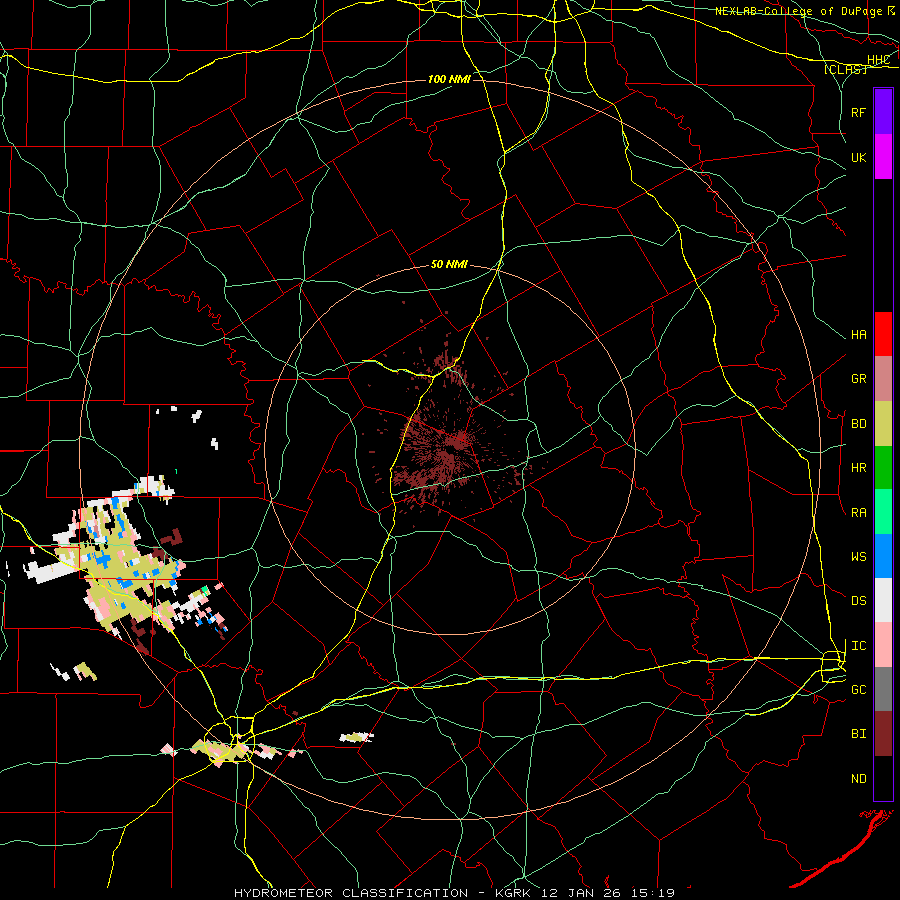This screenshot has width=900, height=900.
Task: Click the BD legend label
Action: coord(859,424)
